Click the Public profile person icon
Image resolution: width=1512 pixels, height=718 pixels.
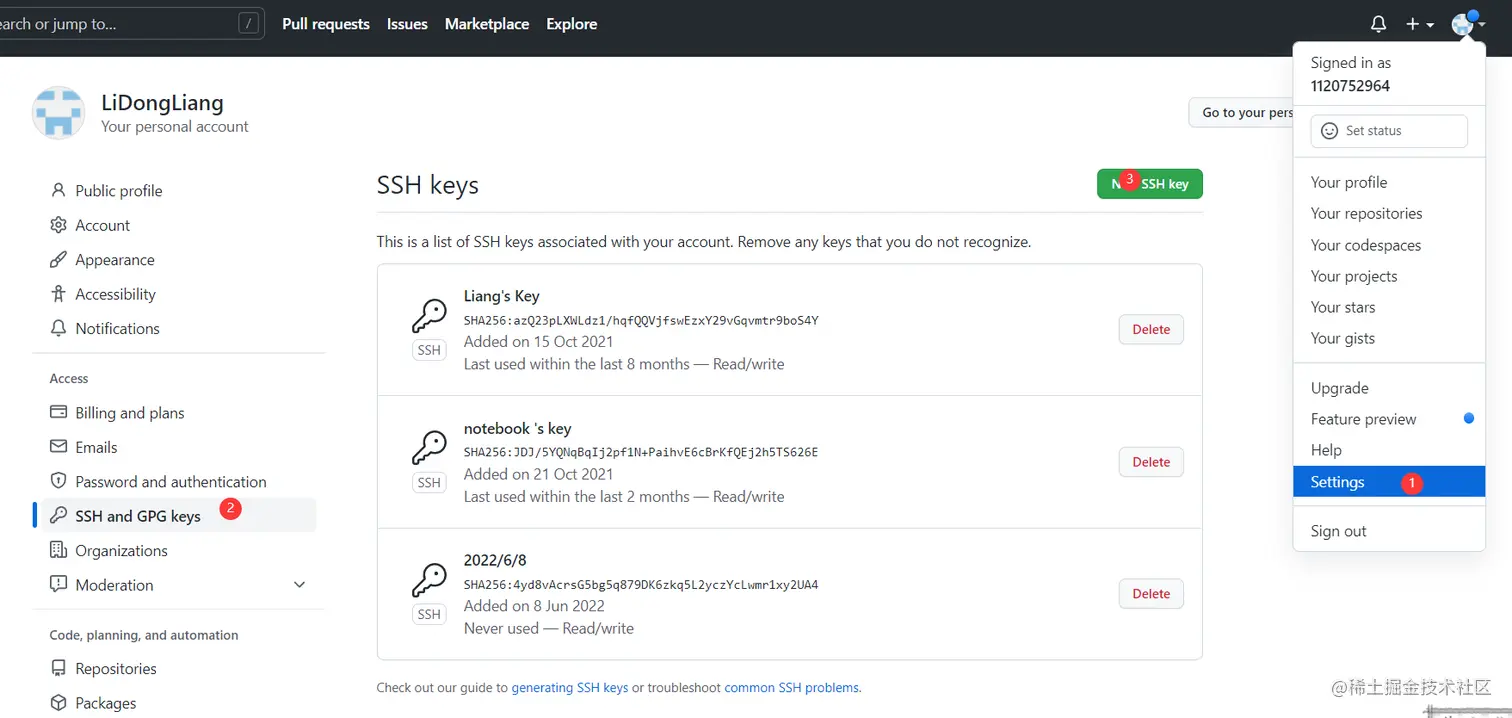click(58, 190)
